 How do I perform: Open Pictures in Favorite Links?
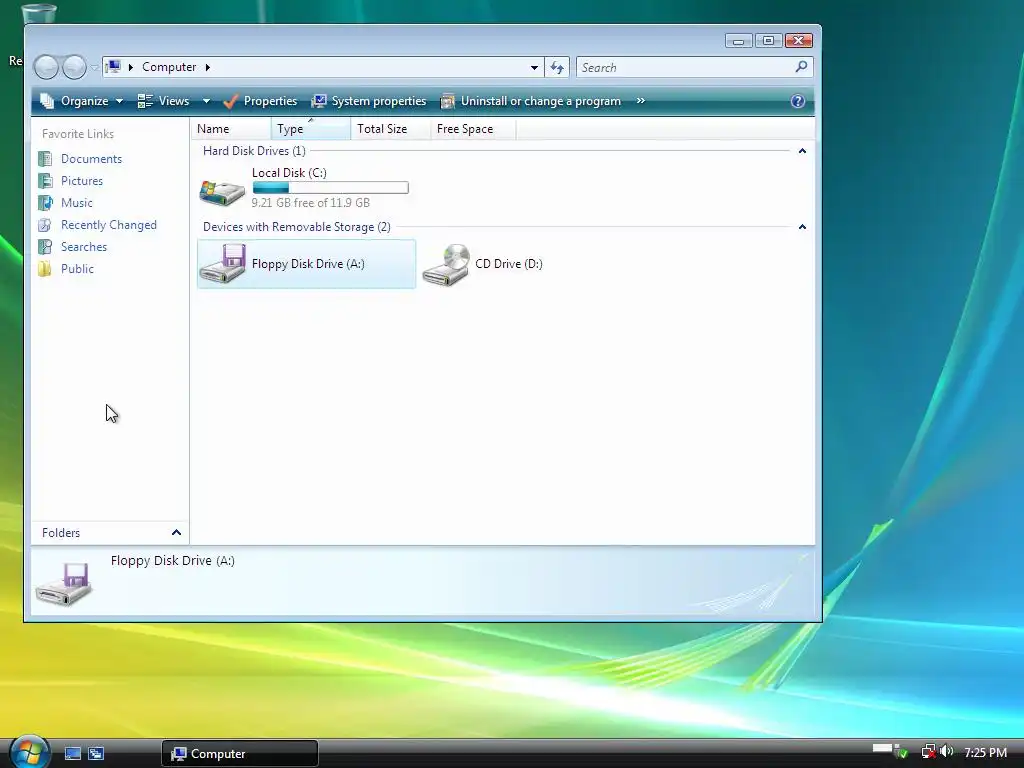point(82,181)
